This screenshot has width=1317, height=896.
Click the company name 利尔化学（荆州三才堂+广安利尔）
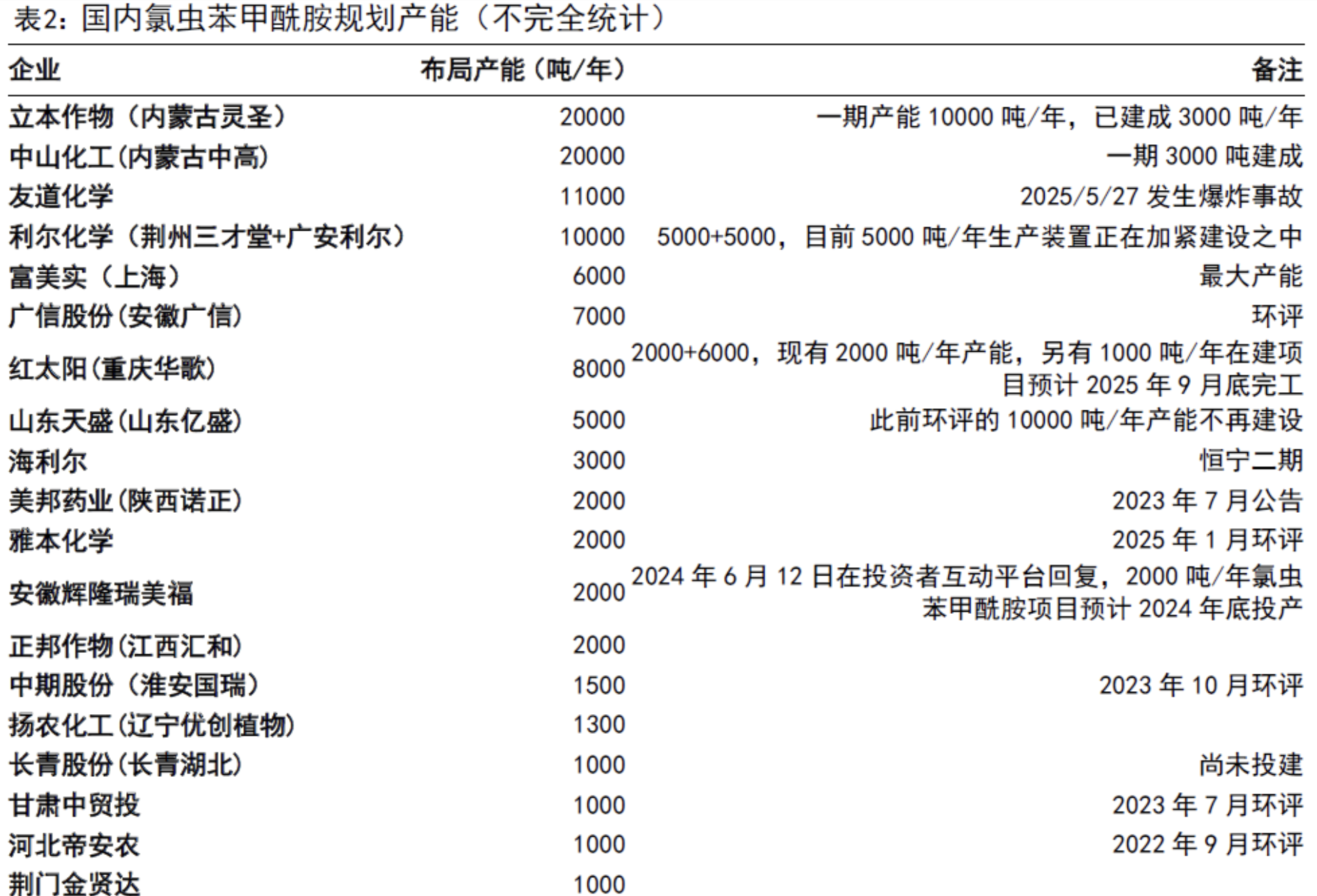pos(207,237)
